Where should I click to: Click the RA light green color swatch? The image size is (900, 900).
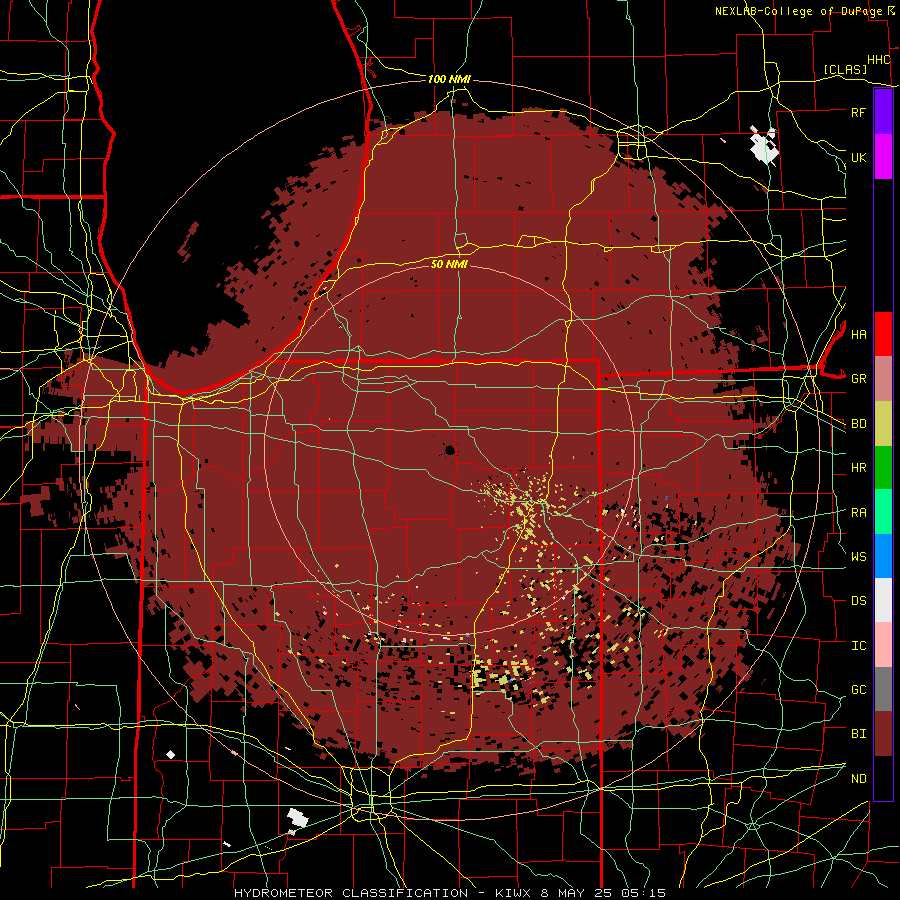(x=883, y=512)
